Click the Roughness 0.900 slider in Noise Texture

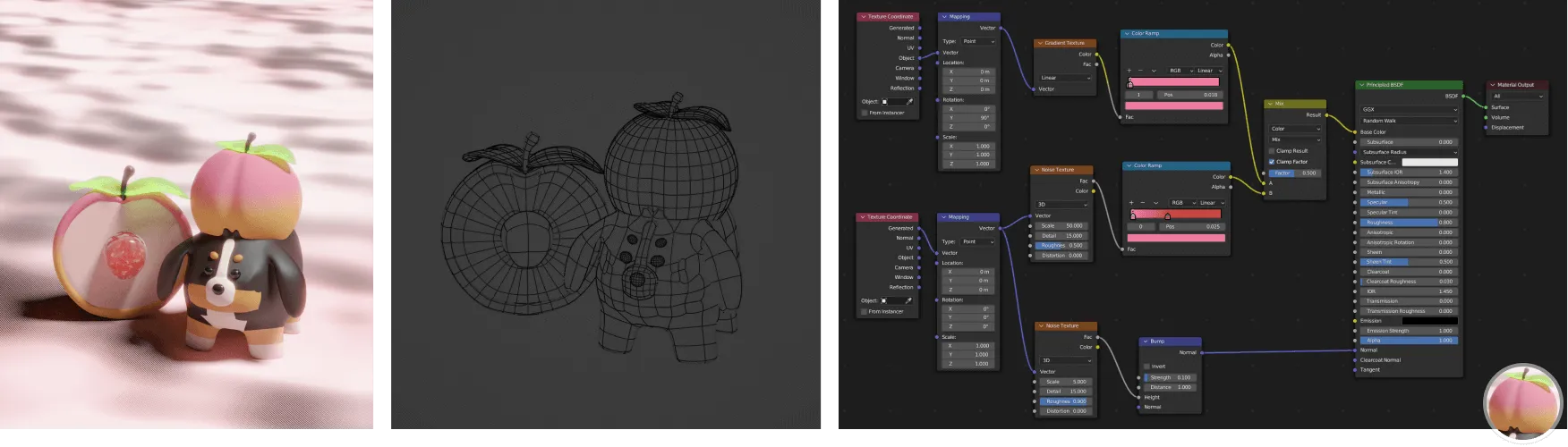[x=1064, y=401]
